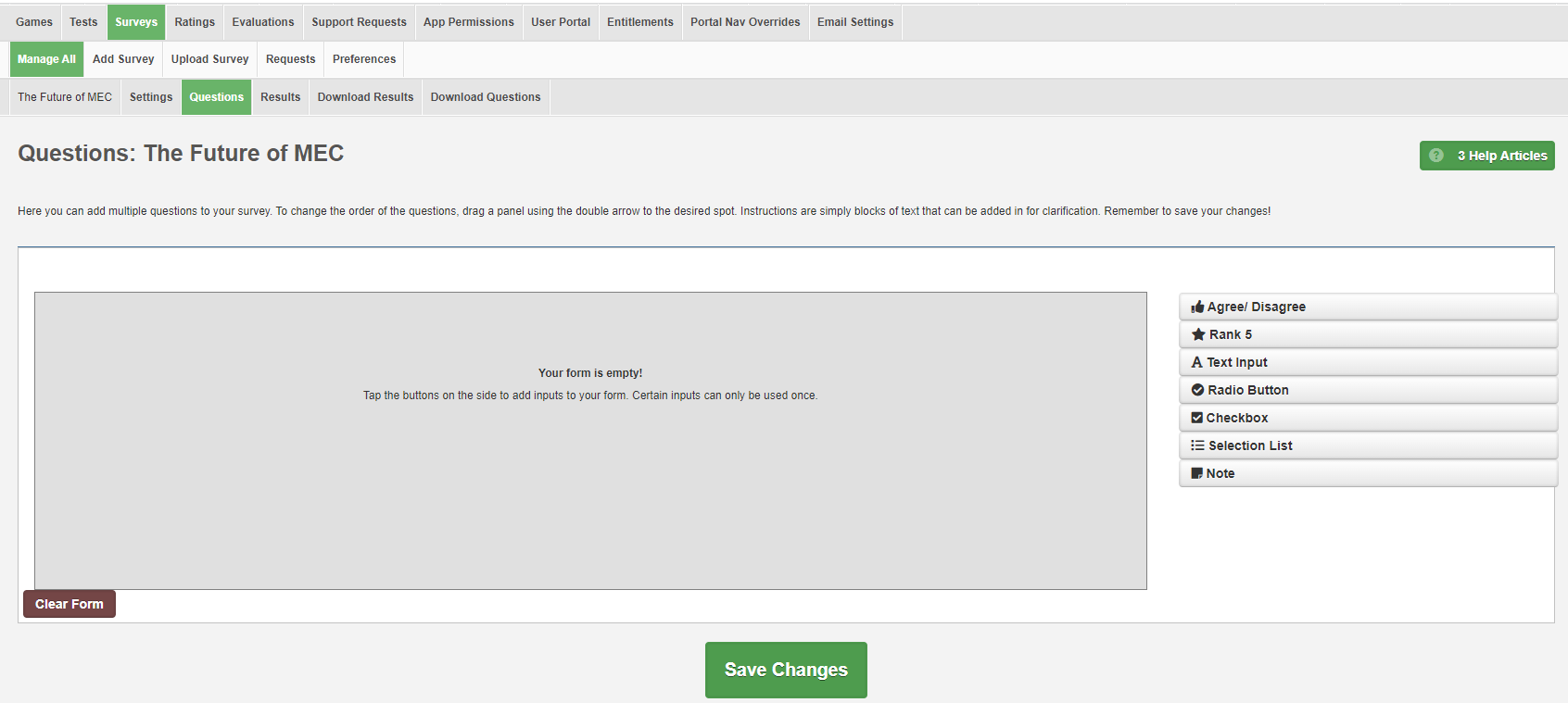The image size is (1568, 703).
Task: Click the thumbs-up Agree/Disagree icon
Action: (x=1197, y=307)
